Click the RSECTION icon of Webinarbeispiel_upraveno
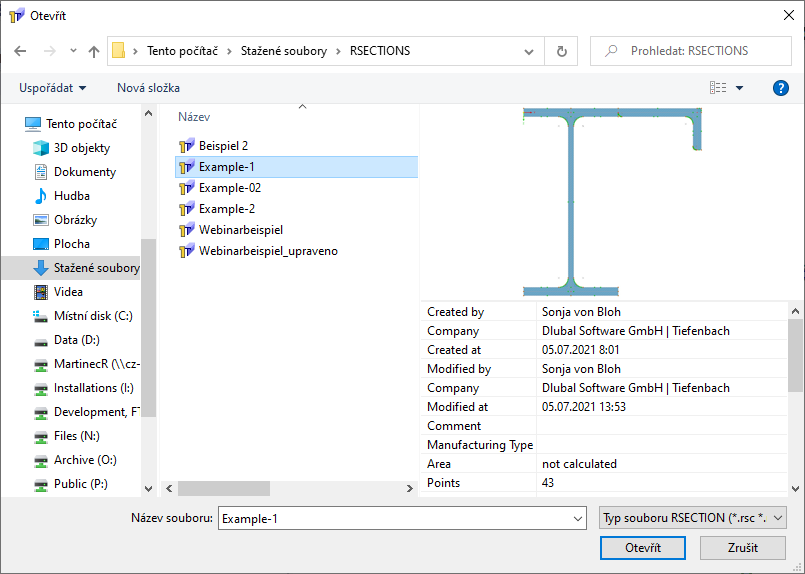The width and height of the screenshot is (805, 574). pos(186,251)
